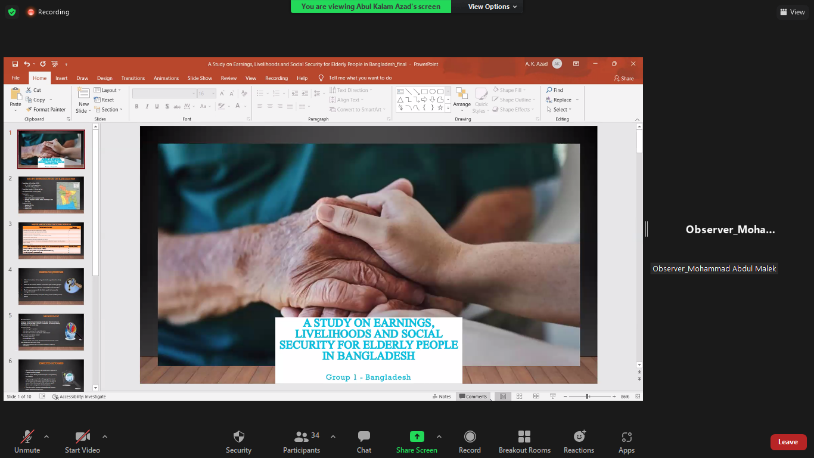The image size is (814, 458).
Task: Open the Participants list icon
Action: tap(301, 436)
